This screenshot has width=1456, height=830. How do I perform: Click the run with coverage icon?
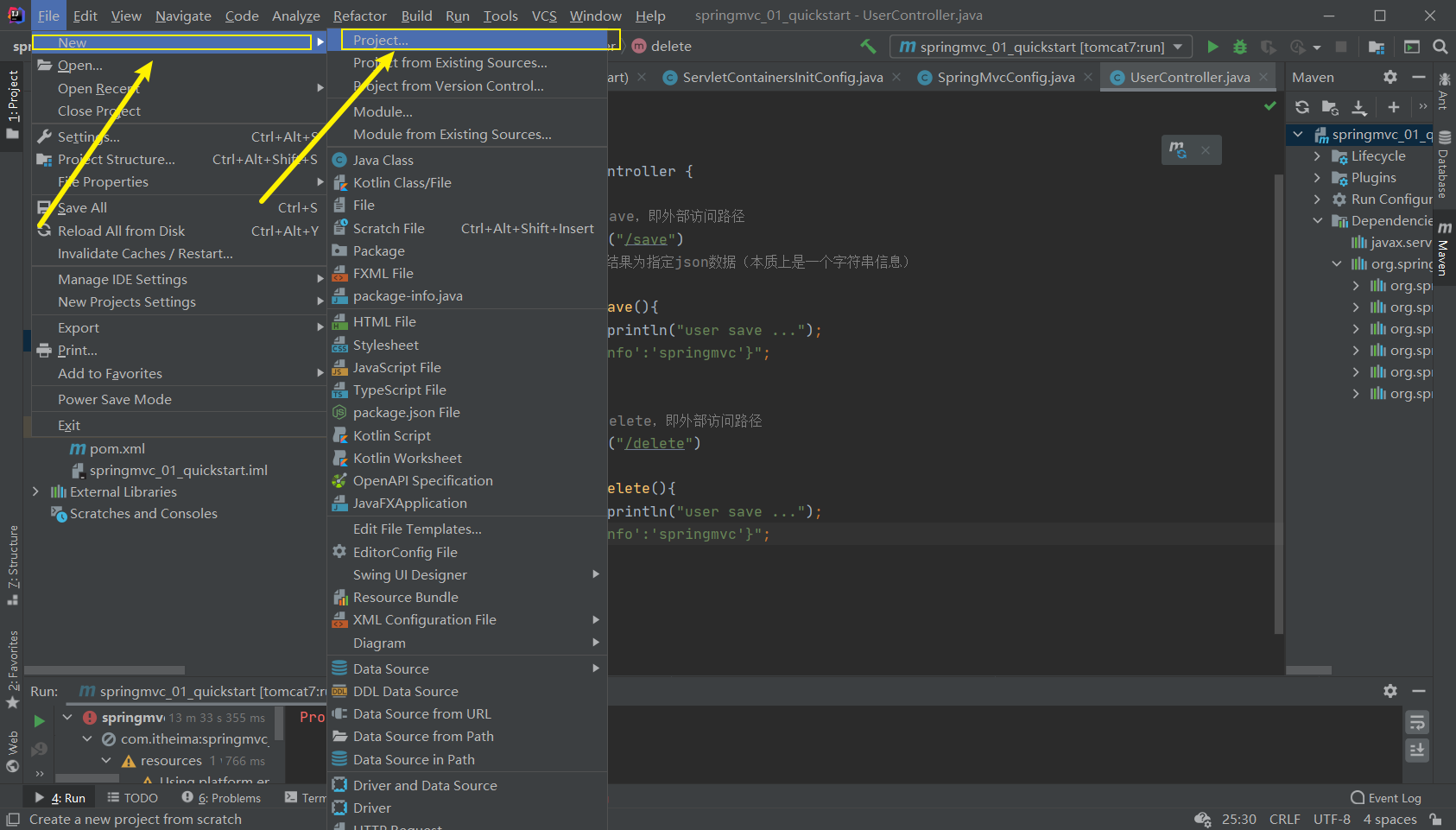[1268, 47]
